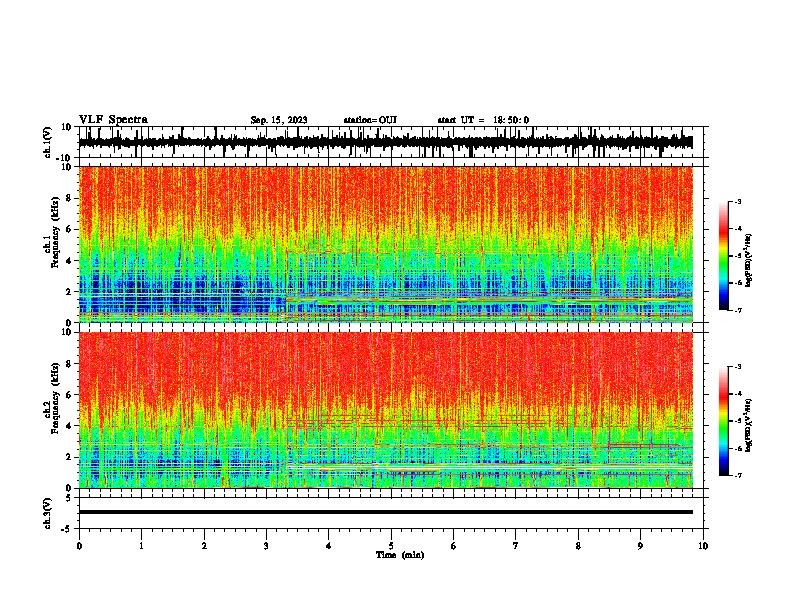
Task: Click the time axis tick label '4'
Action: [329, 546]
